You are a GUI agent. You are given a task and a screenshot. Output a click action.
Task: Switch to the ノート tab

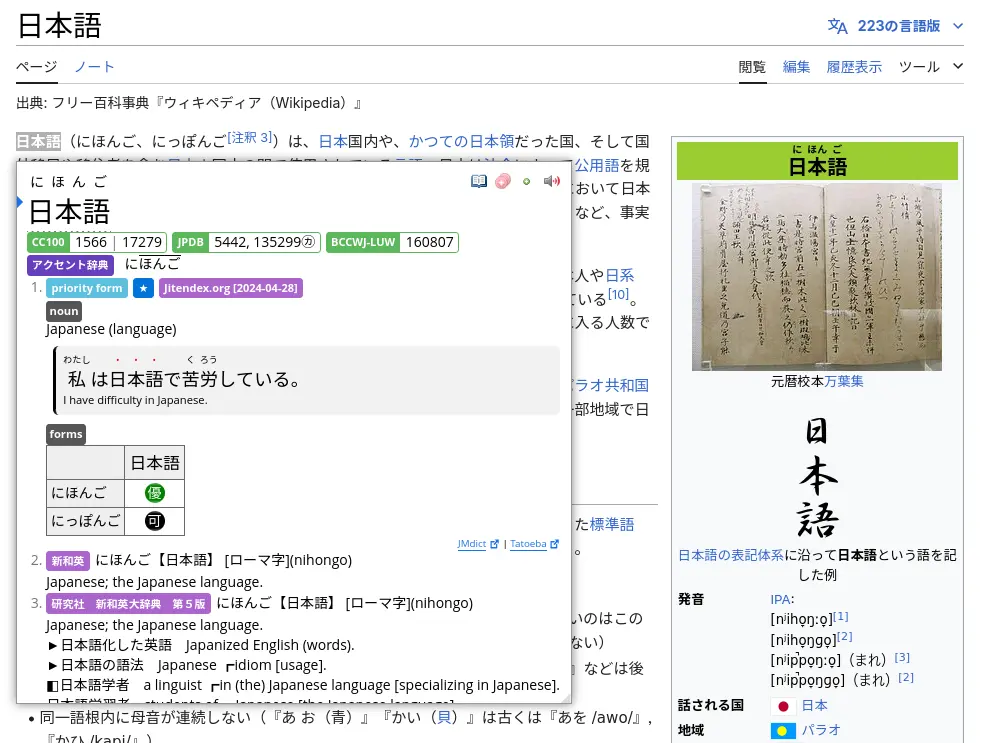click(x=94, y=67)
